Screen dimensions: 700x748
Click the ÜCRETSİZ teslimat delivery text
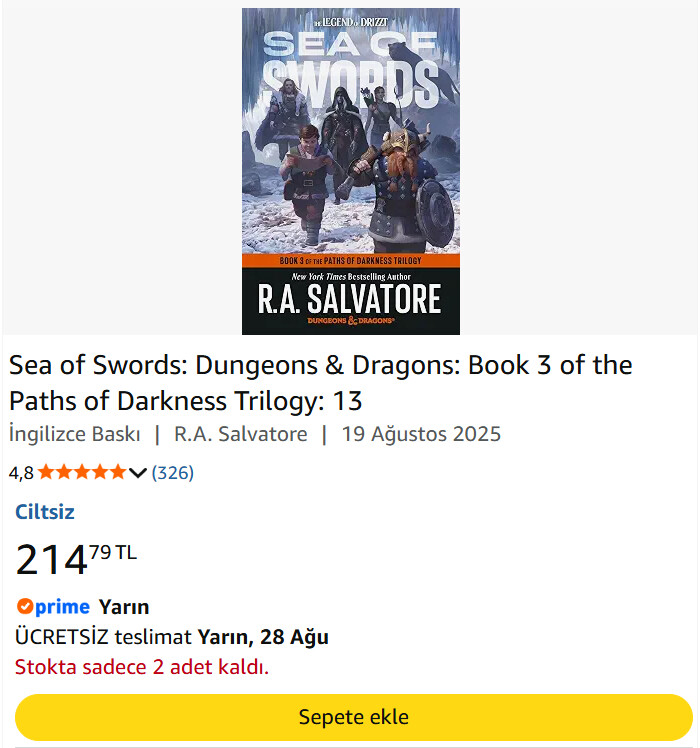(x=103, y=637)
